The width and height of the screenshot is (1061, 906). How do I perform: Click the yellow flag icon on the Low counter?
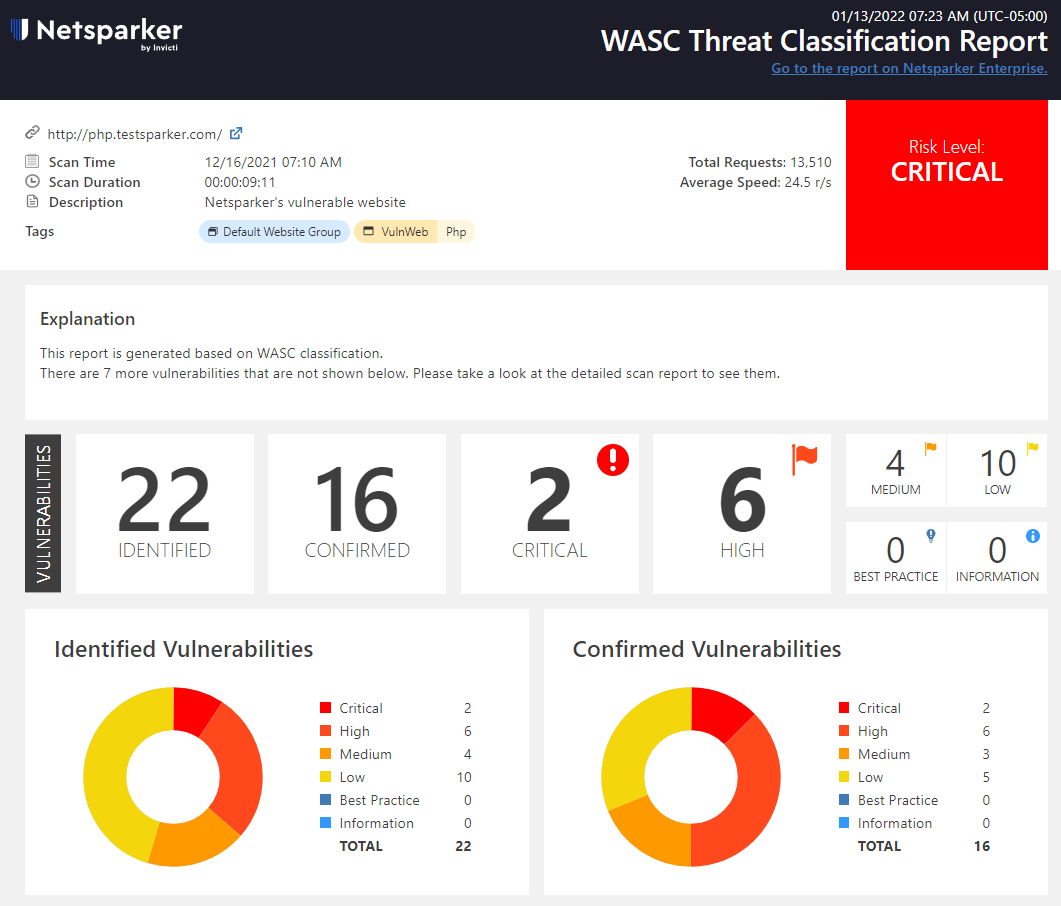point(1032,448)
